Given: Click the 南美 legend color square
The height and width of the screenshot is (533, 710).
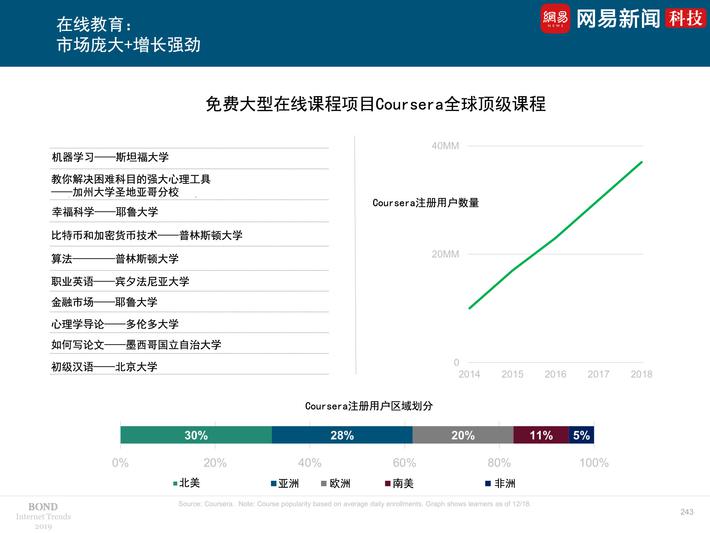Looking at the screenshot, I should pyautogui.click(x=386, y=483).
